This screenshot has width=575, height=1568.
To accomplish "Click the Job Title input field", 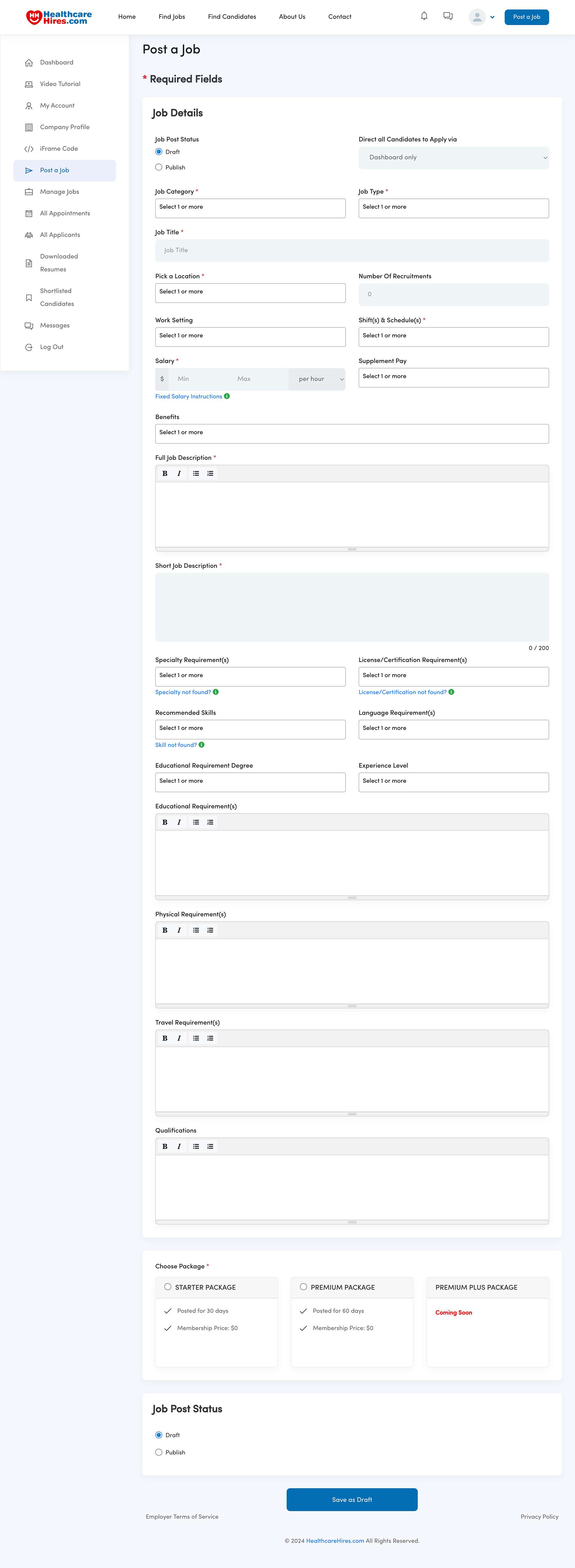I will point(352,251).
